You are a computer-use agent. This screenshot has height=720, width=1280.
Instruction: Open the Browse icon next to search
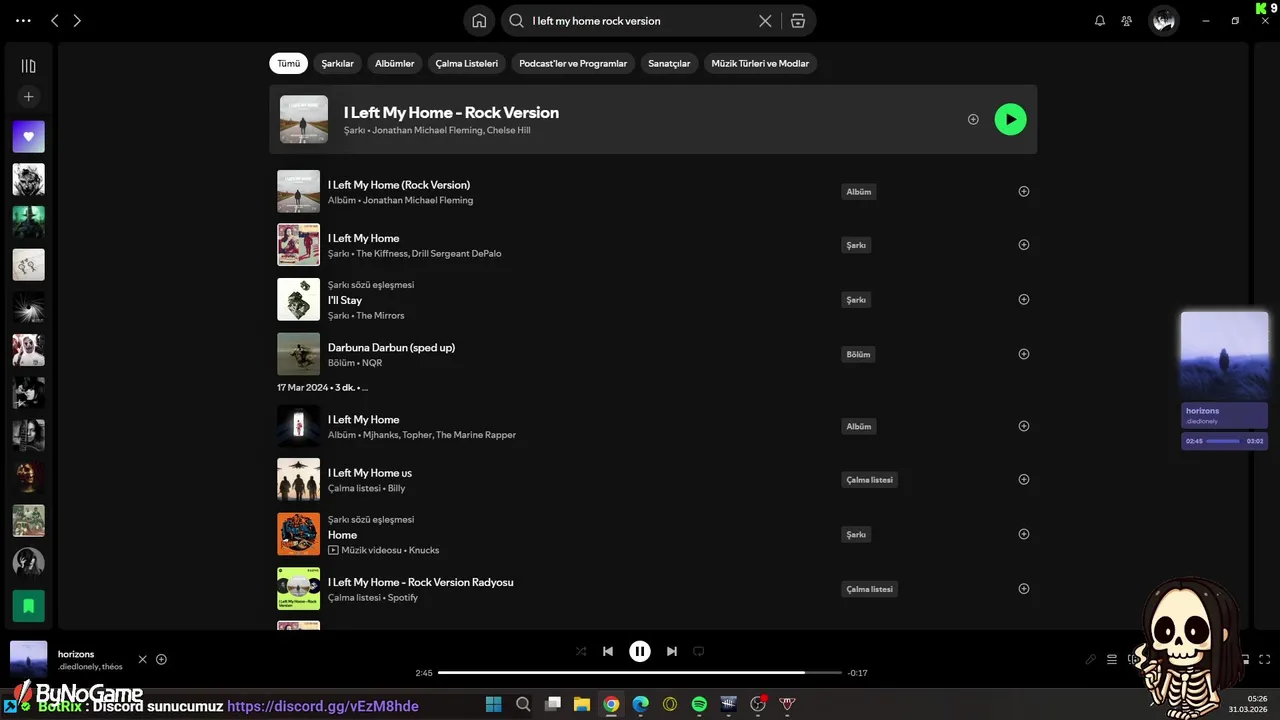point(797,20)
